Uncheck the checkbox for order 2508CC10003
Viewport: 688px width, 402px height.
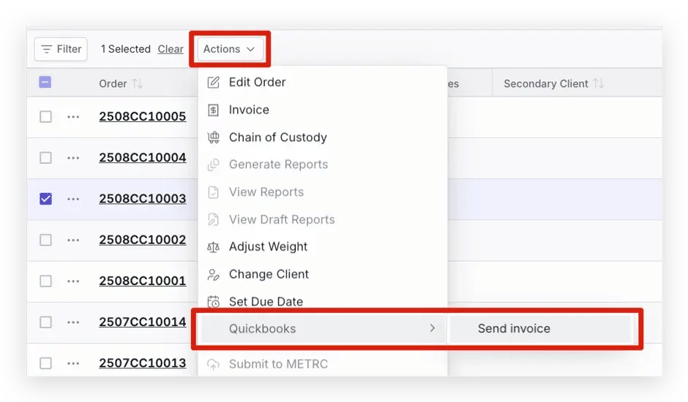pyautogui.click(x=46, y=199)
